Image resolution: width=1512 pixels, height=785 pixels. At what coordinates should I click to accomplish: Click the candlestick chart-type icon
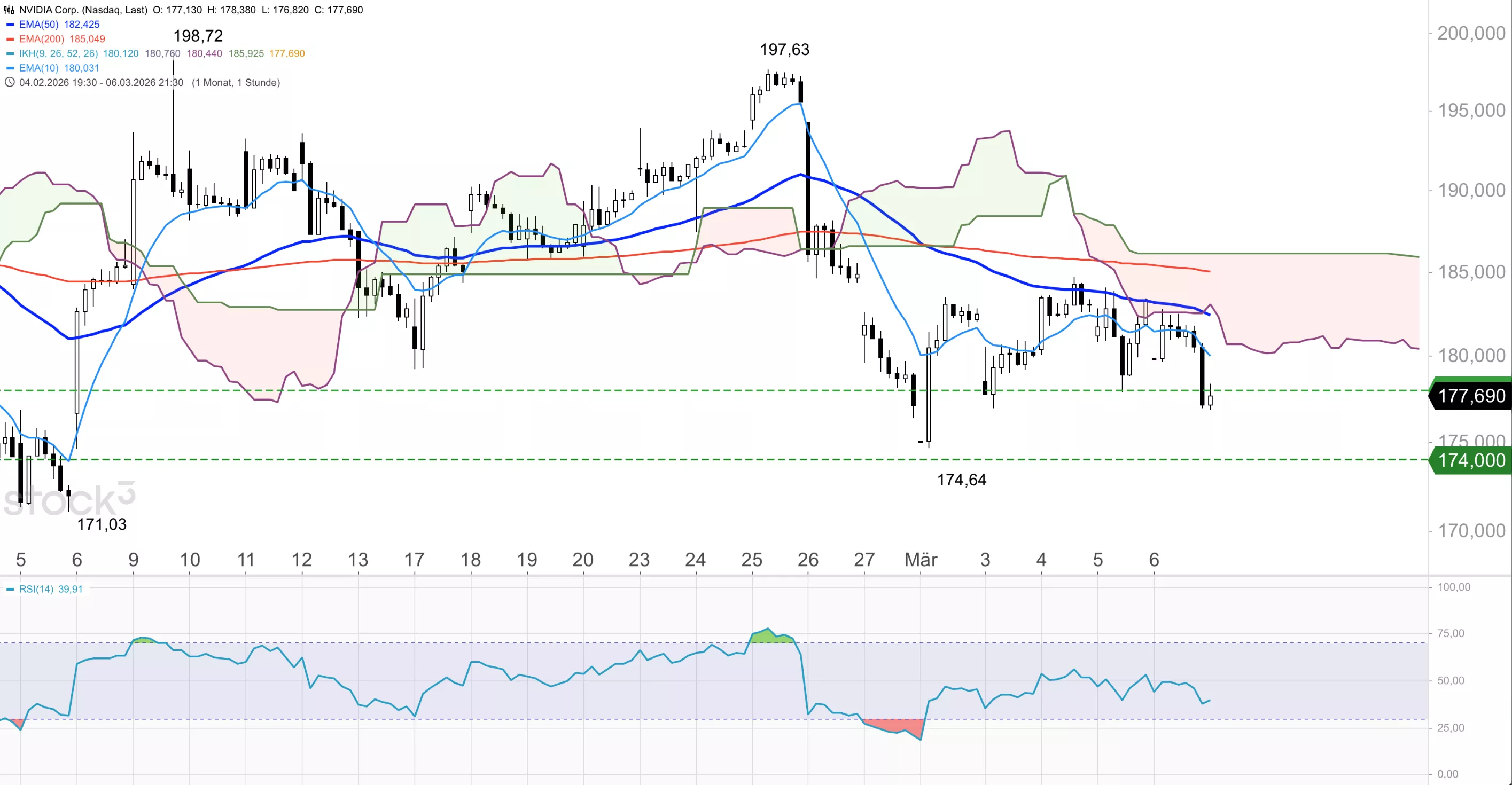[x=9, y=10]
